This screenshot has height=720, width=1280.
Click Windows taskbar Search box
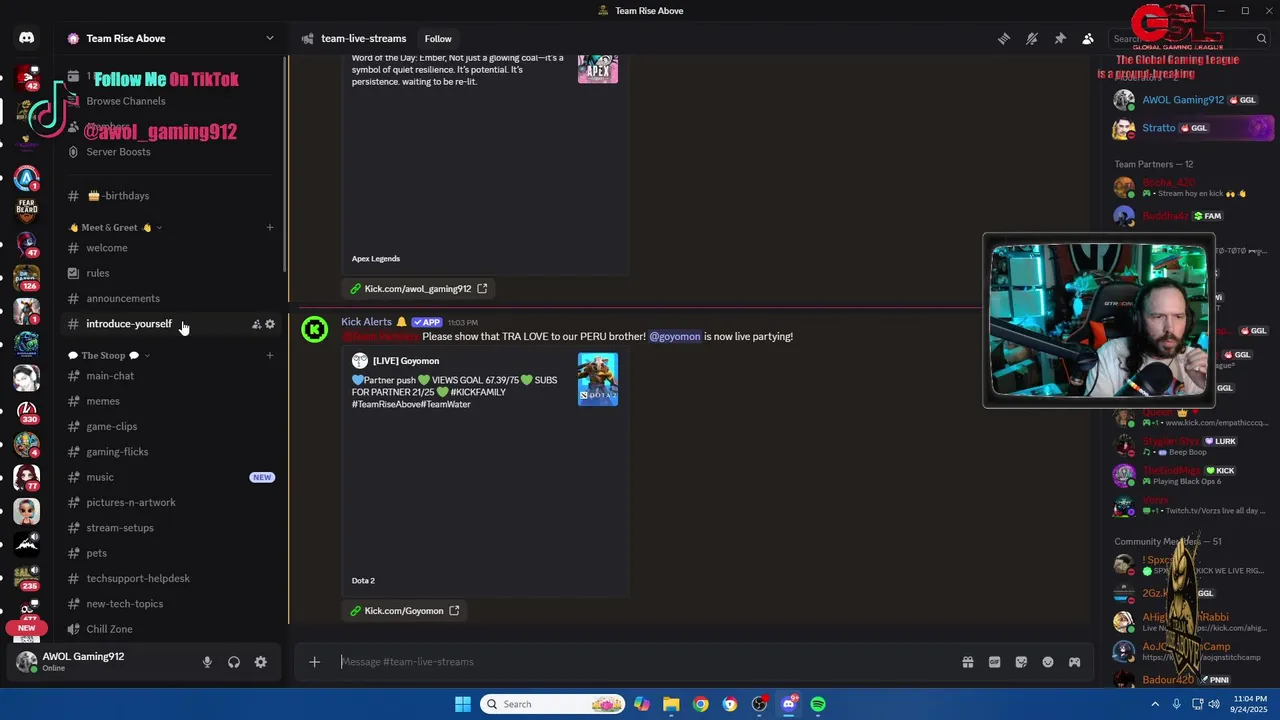tap(552, 704)
